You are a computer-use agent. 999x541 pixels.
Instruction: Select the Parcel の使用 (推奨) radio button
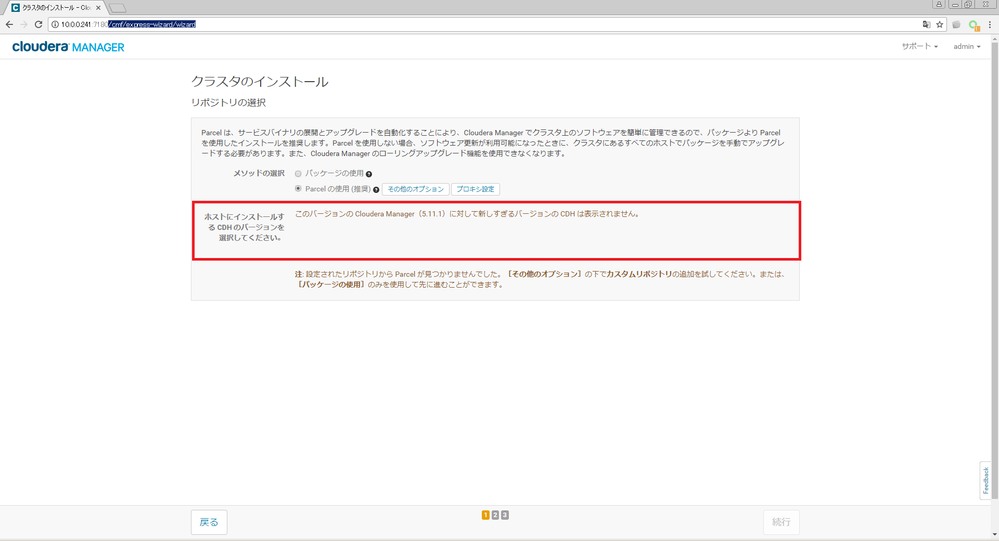pos(298,189)
